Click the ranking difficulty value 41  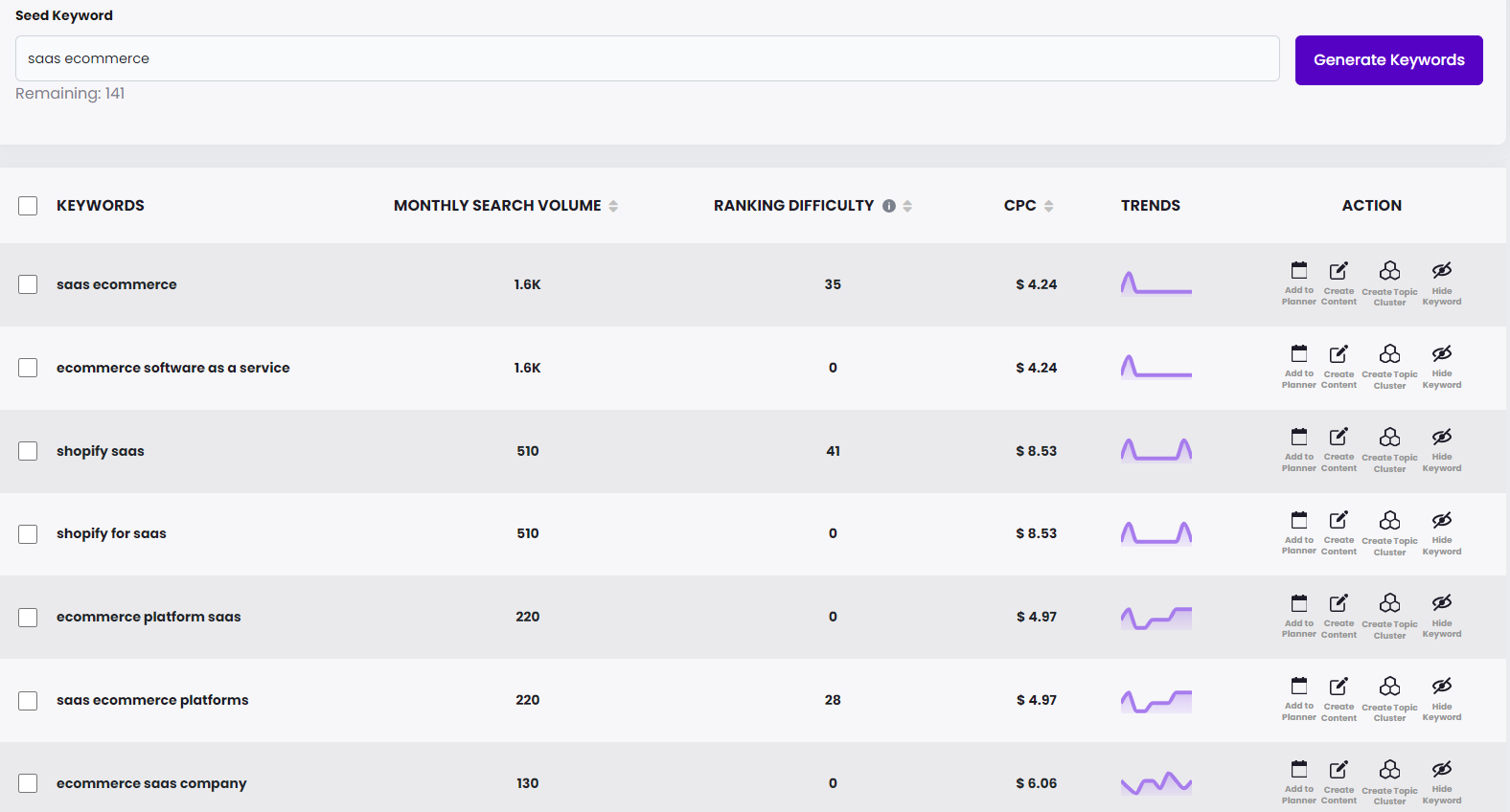pos(834,451)
